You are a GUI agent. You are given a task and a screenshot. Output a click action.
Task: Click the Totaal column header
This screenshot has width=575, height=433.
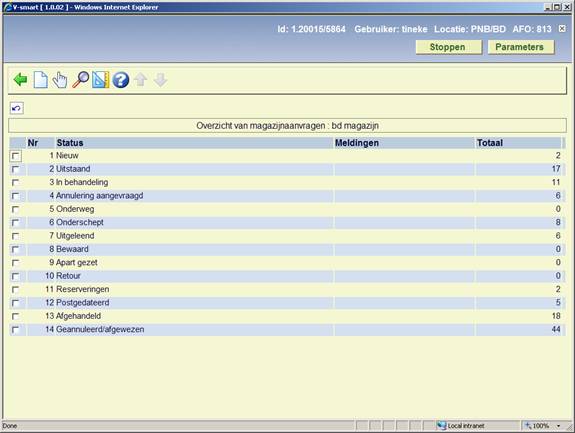point(490,143)
